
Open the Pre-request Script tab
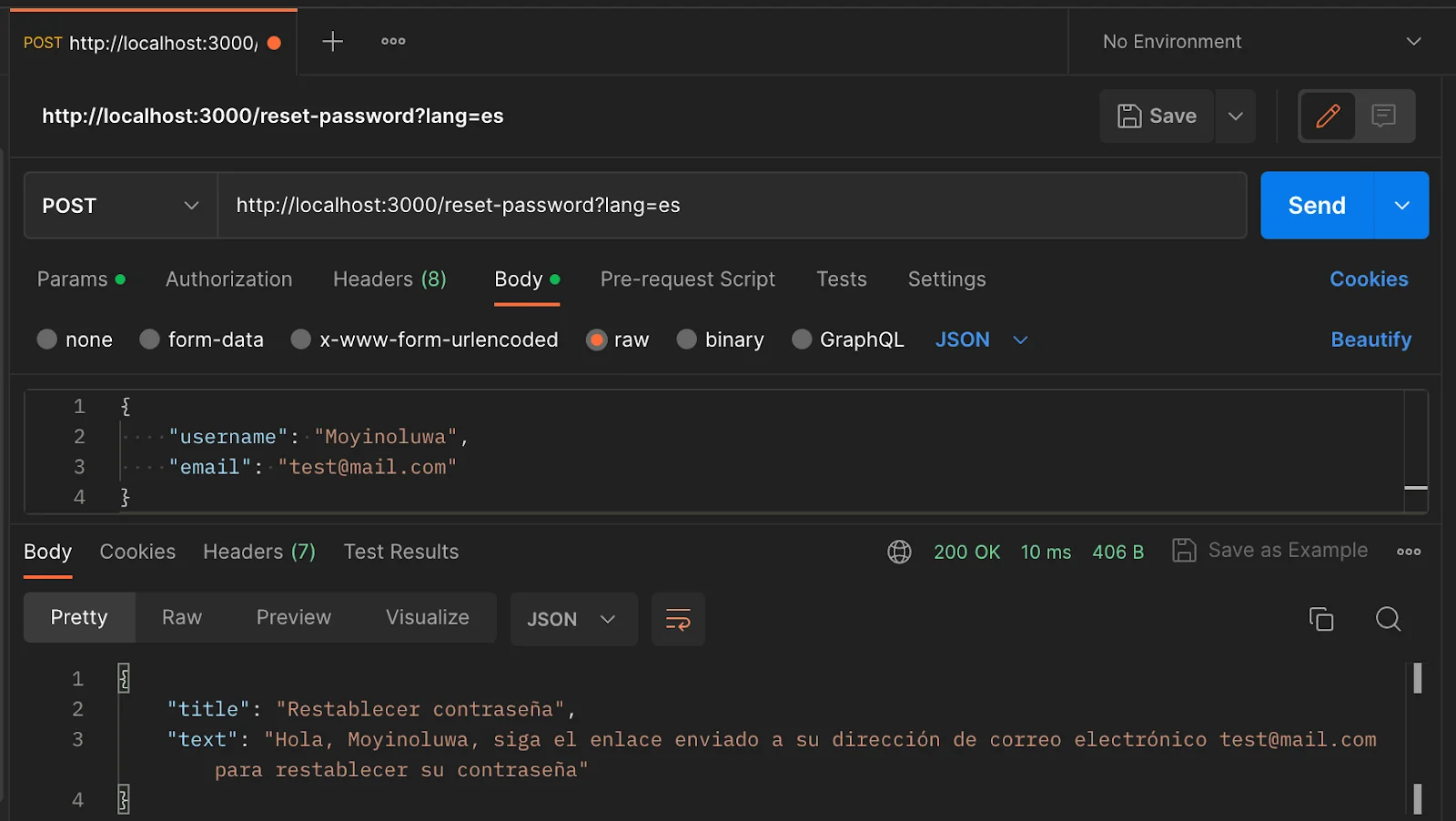pos(687,279)
